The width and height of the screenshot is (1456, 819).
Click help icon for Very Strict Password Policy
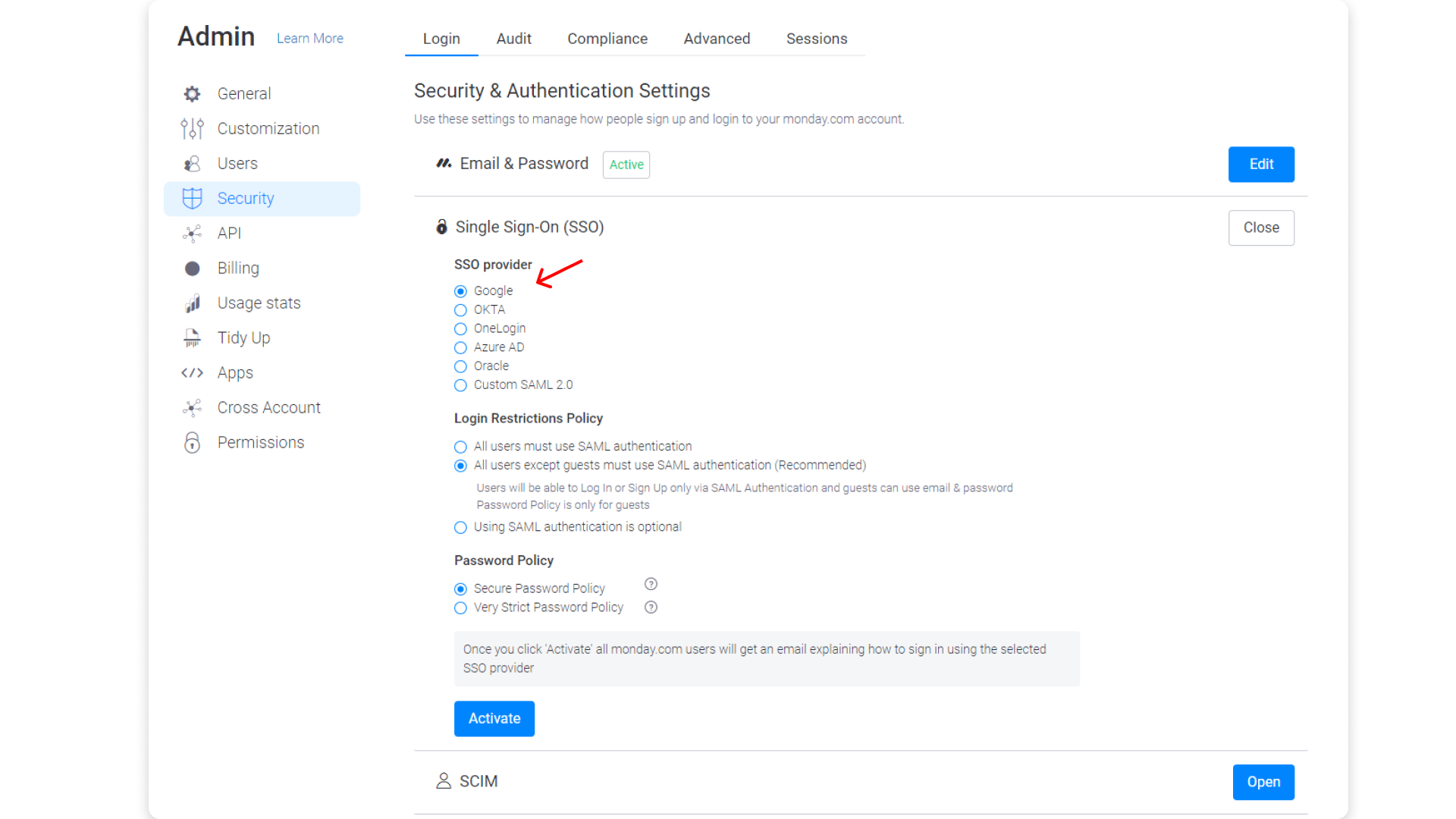coord(651,607)
